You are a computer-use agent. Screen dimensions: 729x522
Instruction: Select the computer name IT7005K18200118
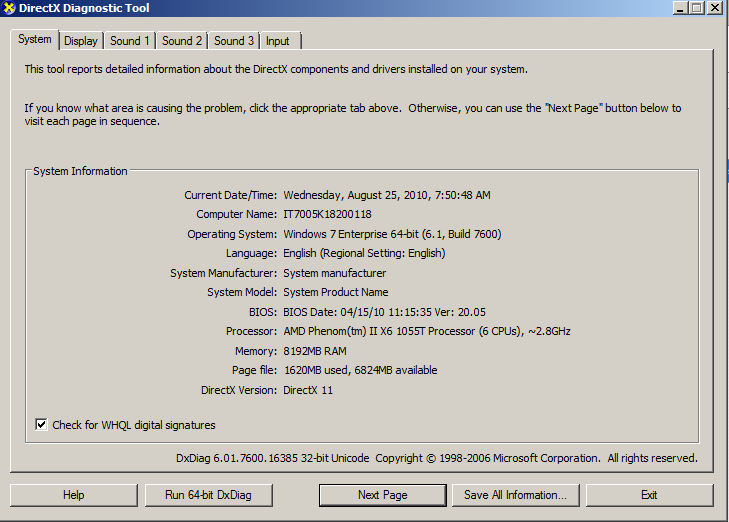tap(327, 214)
